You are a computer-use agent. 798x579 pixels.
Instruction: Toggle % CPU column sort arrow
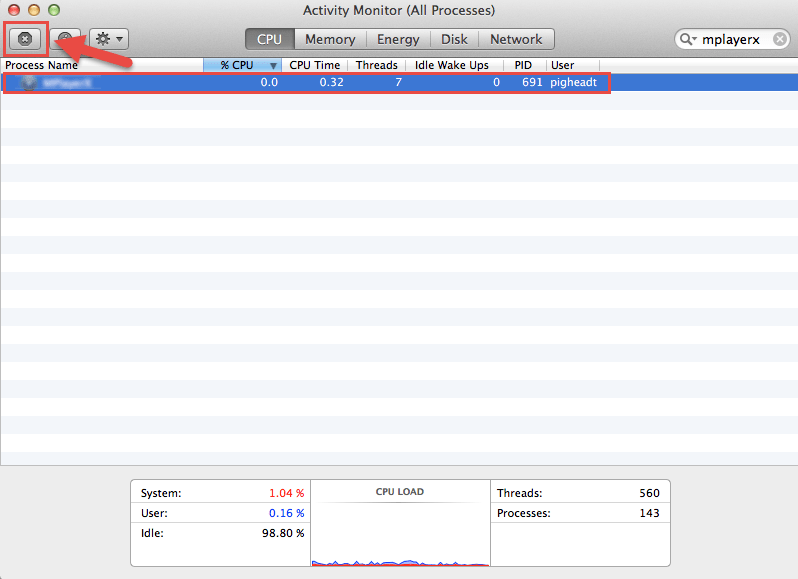coord(273,66)
